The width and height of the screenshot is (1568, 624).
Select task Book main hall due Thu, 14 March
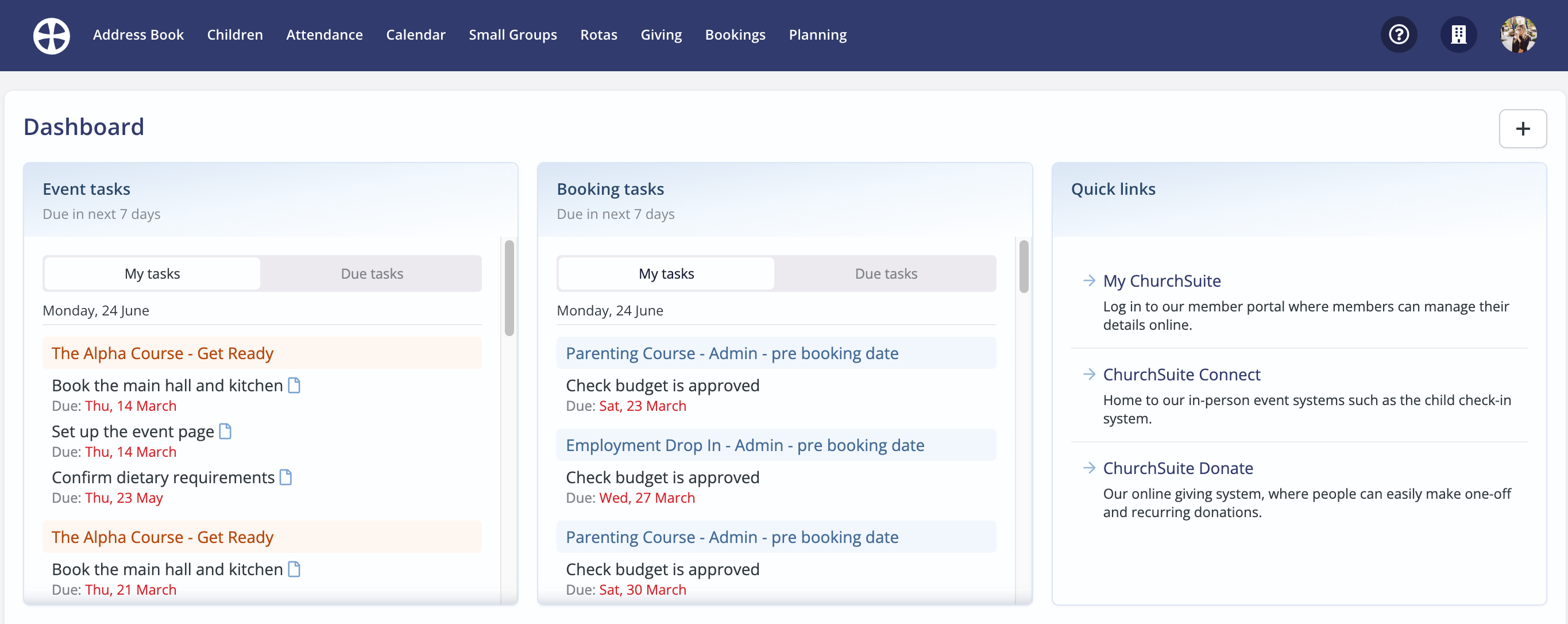tap(167, 386)
